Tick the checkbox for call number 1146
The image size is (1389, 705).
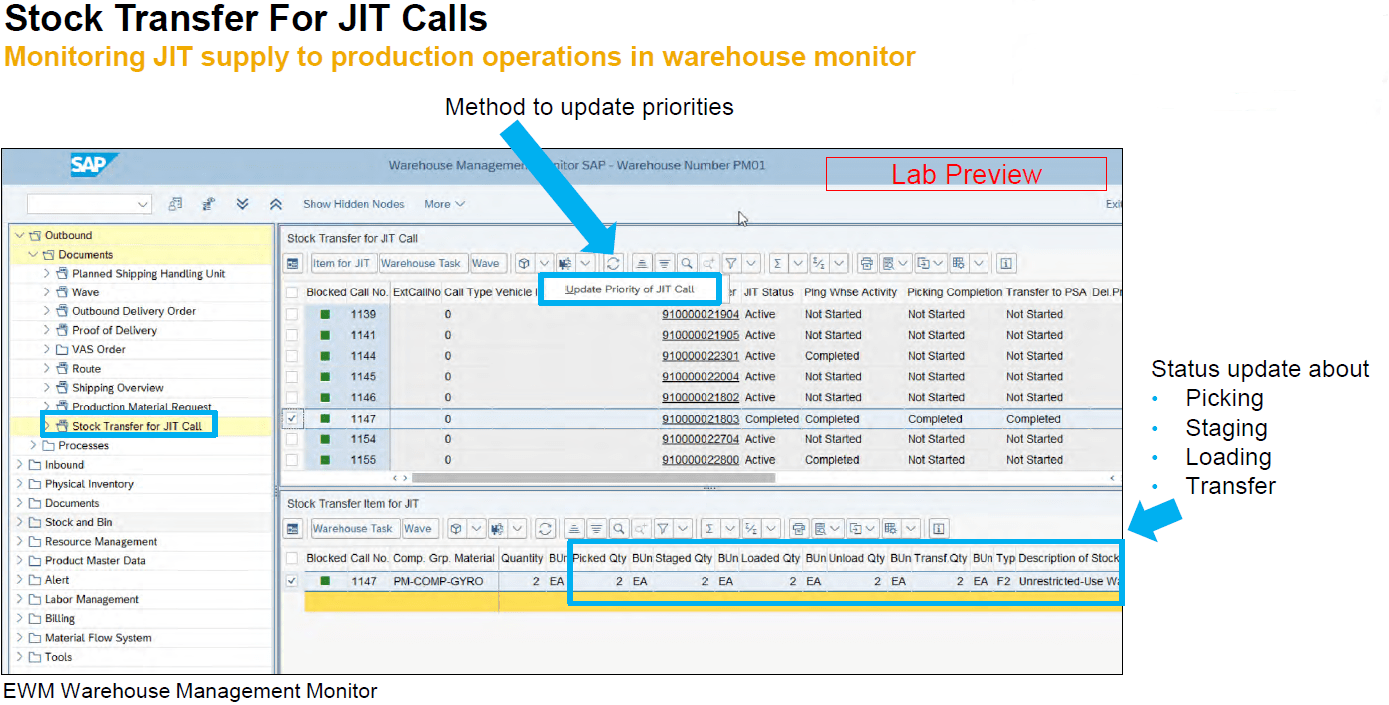click(292, 397)
